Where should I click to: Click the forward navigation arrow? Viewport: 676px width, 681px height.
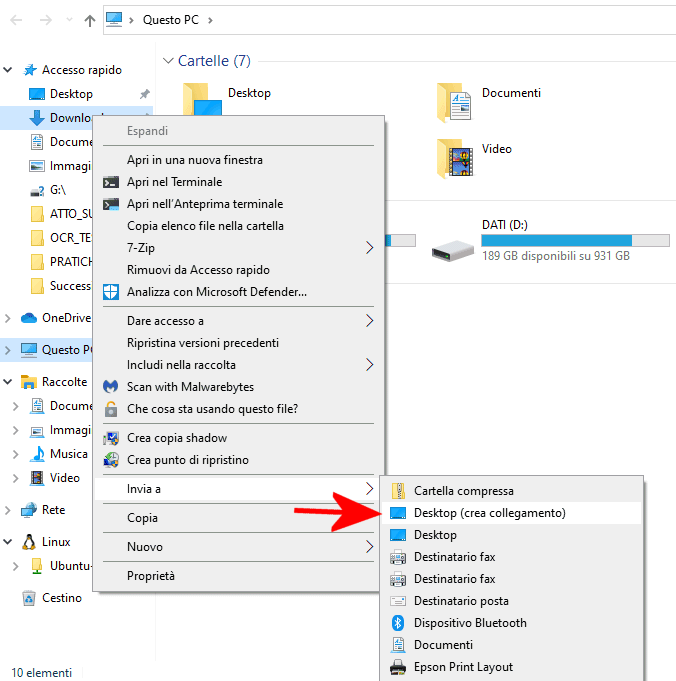[x=46, y=20]
